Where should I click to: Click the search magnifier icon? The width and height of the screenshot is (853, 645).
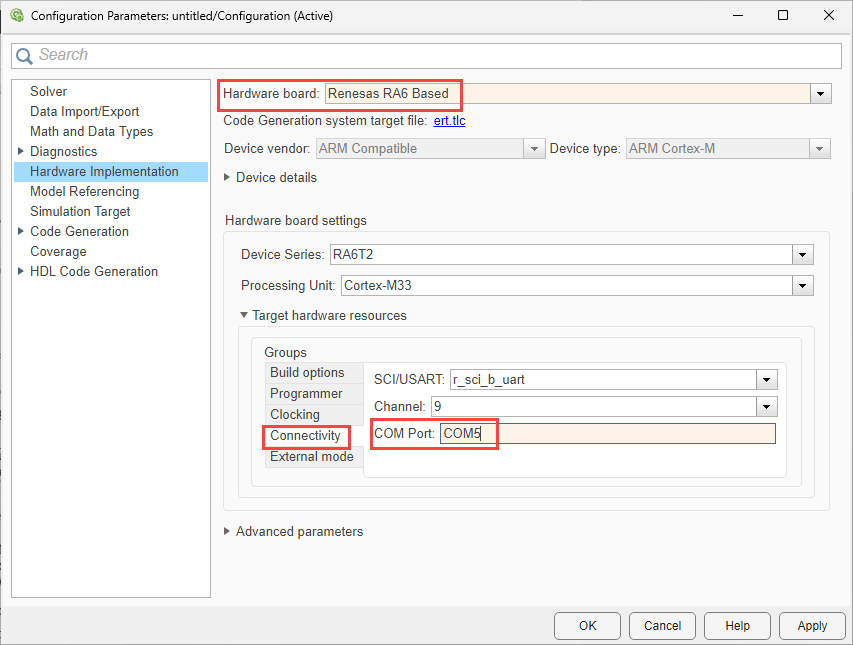26,56
